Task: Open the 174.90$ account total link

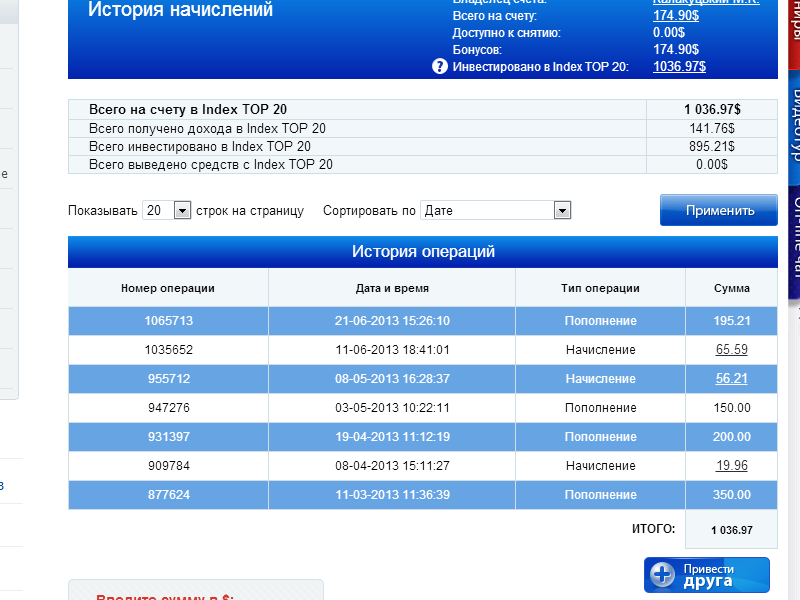Action: [676, 16]
